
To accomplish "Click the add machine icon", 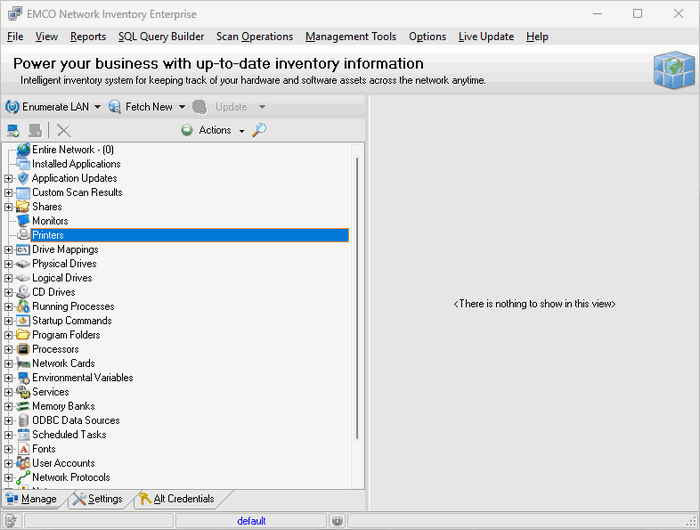I will pos(13,131).
